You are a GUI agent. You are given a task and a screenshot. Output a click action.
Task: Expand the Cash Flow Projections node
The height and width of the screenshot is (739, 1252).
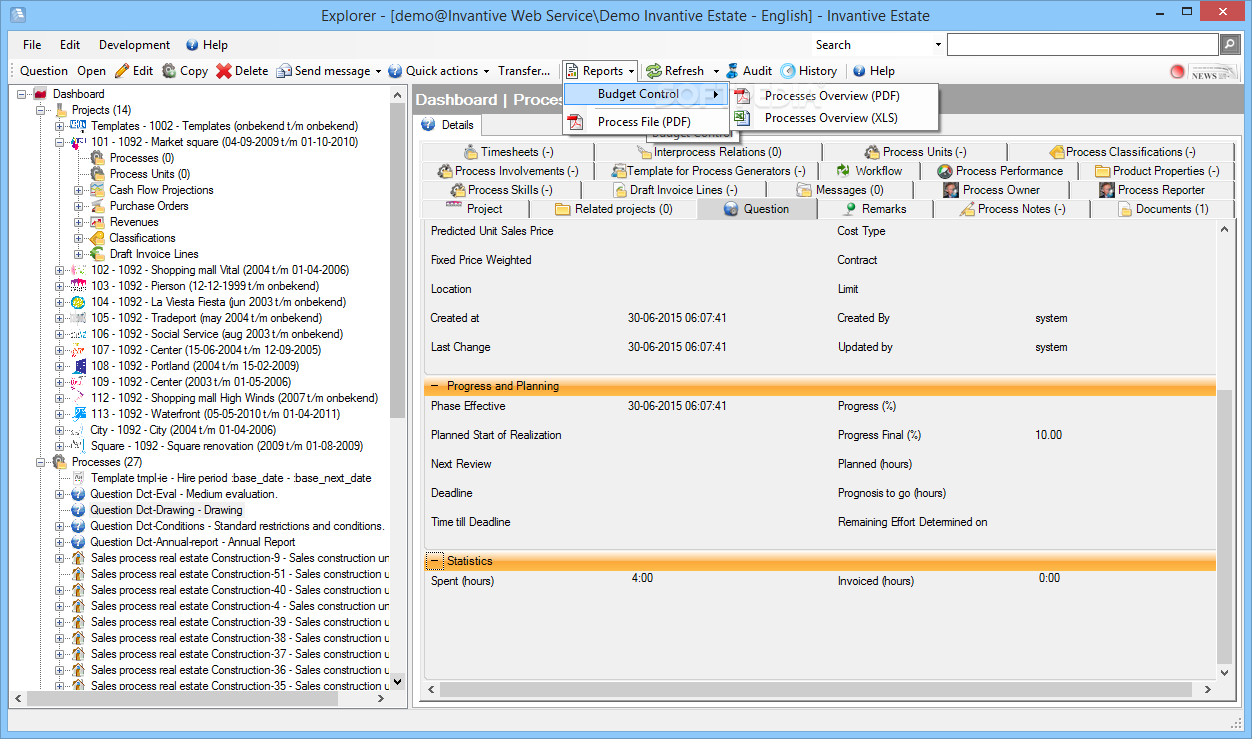79,190
